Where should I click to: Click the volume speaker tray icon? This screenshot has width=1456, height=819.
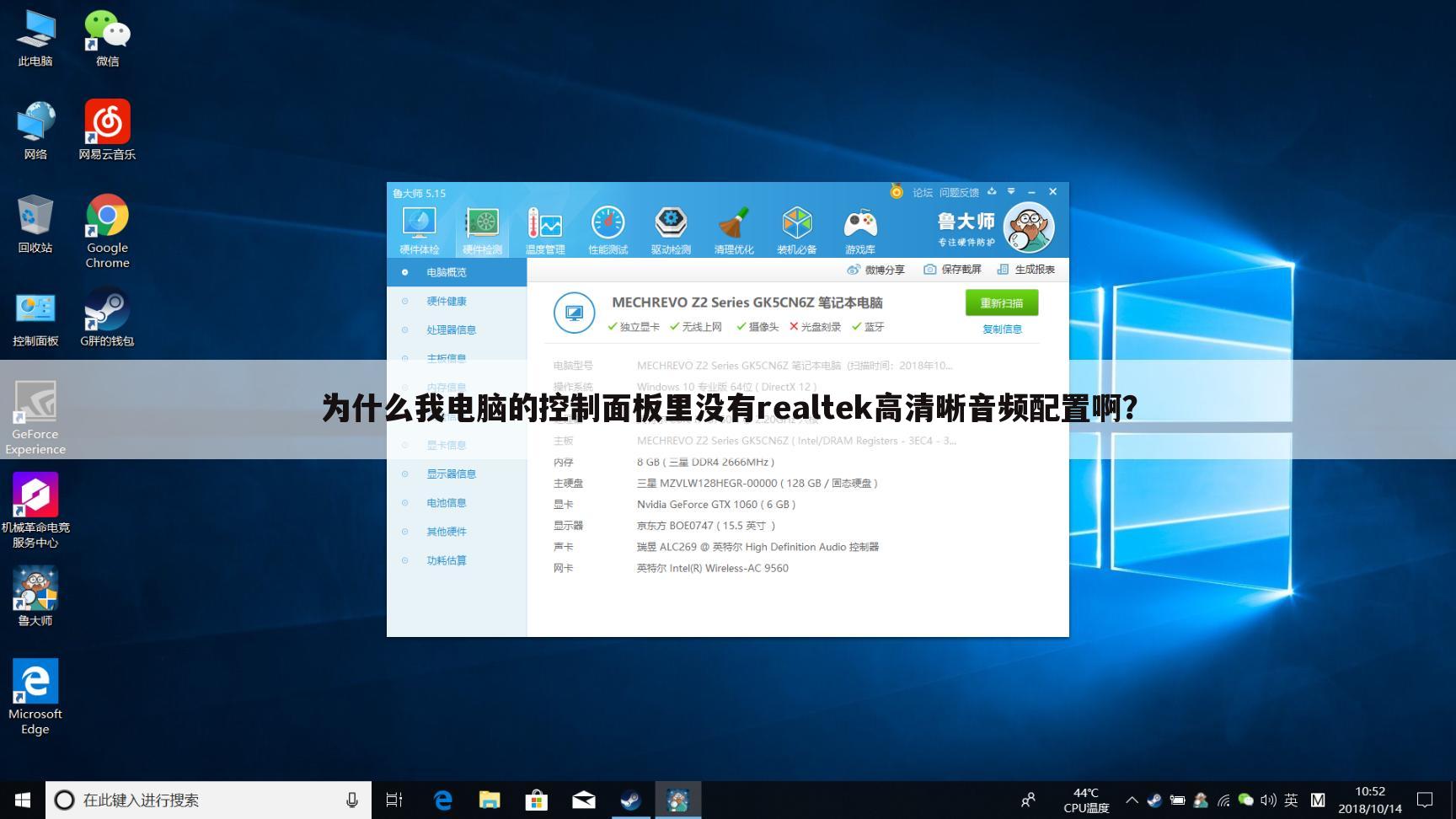tap(1268, 800)
